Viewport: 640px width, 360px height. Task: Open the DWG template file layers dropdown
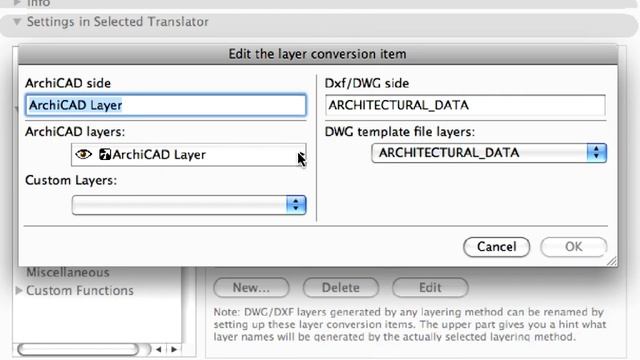(x=489, y=153)
